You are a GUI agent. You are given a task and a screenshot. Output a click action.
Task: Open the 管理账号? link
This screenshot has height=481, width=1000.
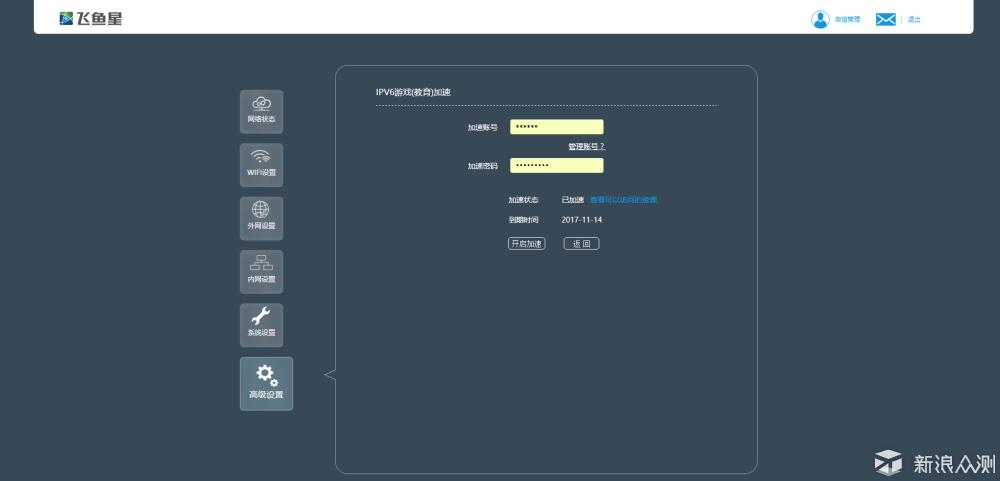tap(586, 147)
